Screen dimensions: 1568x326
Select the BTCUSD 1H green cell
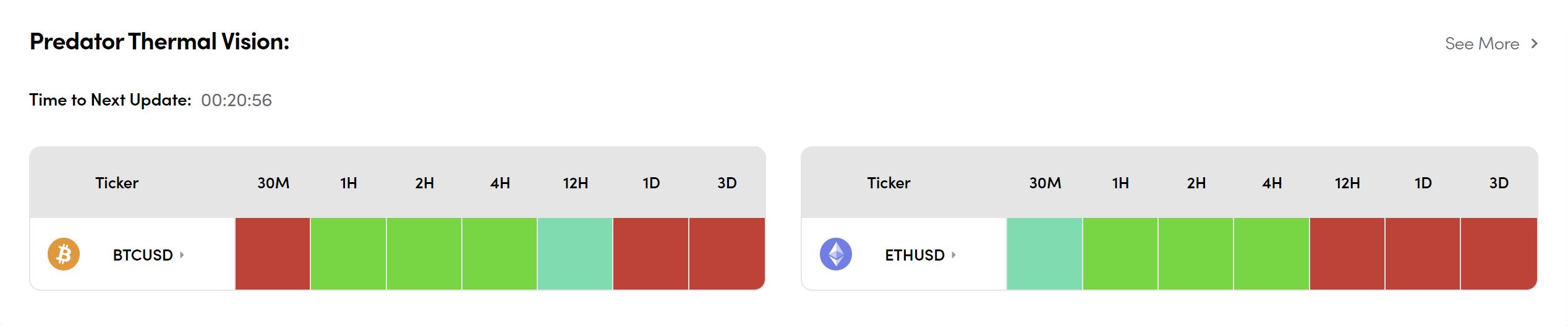click(349, 254)
